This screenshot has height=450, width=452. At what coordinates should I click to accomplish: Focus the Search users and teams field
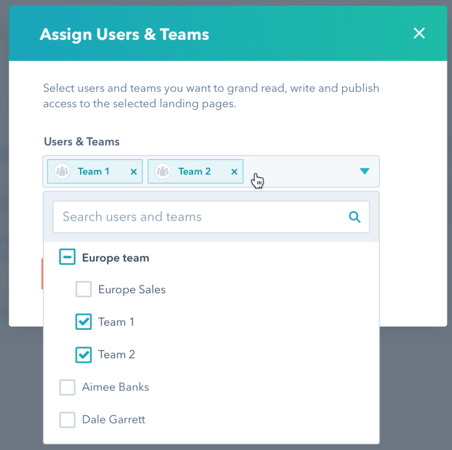click(x=211, y=217)
